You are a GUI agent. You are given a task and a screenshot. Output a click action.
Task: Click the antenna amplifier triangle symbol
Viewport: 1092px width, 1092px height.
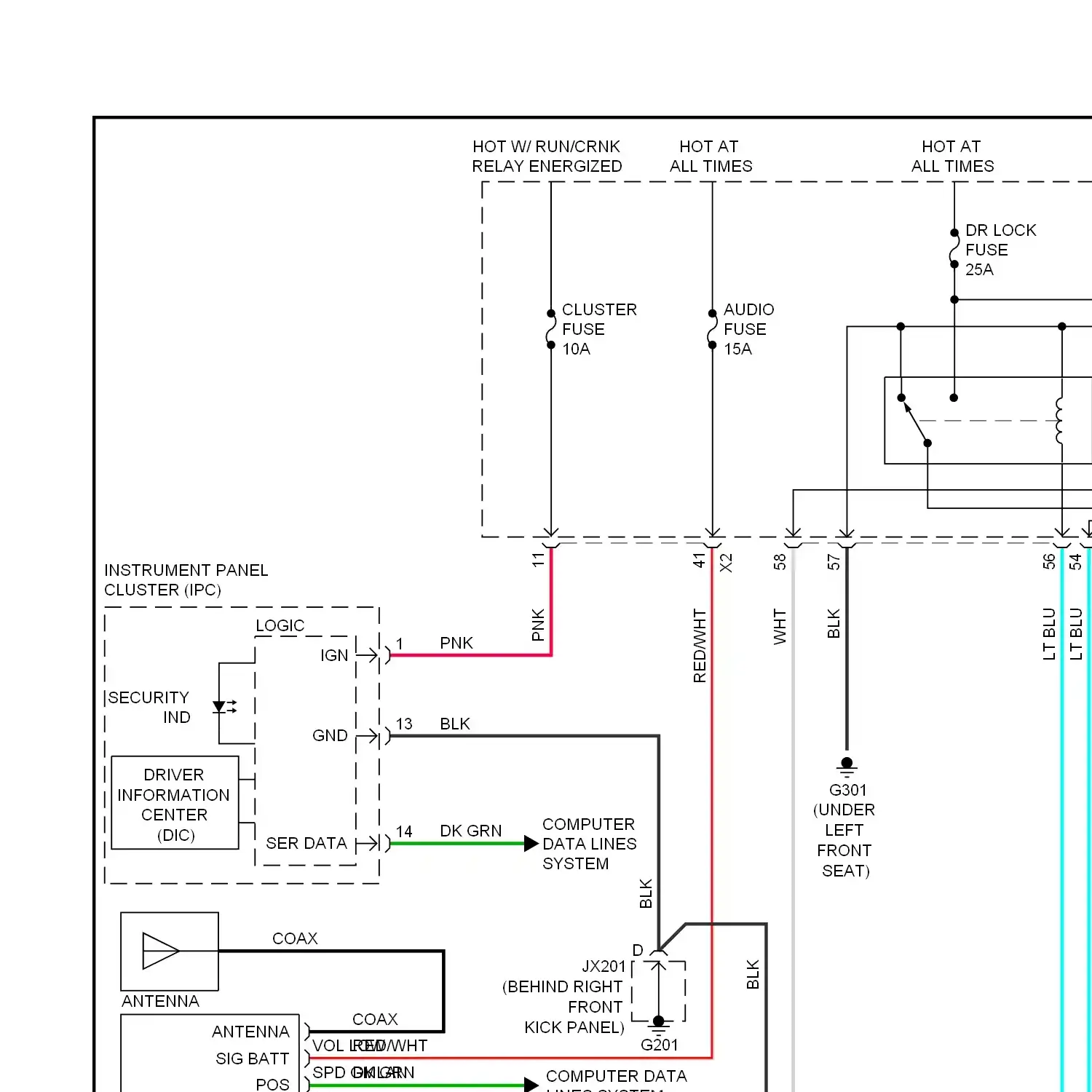[161, 951]
